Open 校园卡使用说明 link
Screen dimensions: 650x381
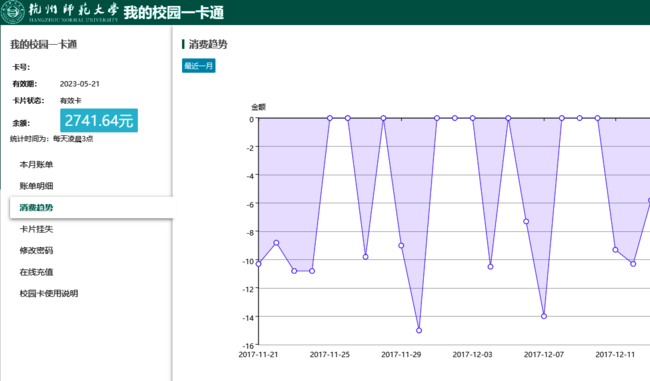(x=49, y=294)
